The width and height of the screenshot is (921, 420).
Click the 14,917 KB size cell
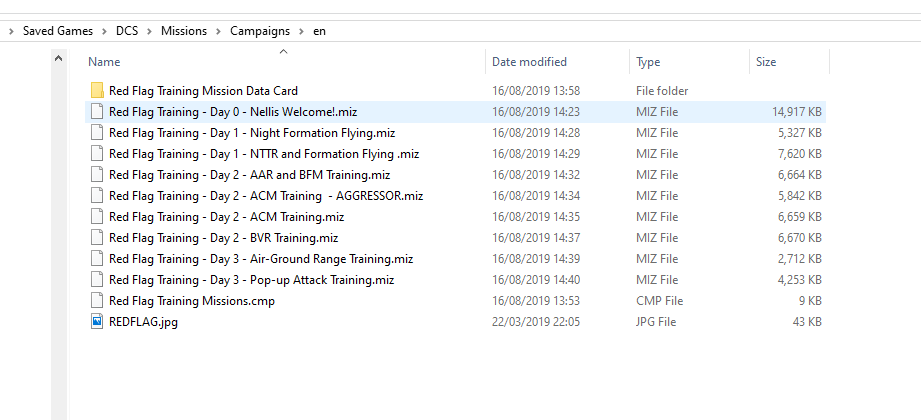[x=796, y=112]
